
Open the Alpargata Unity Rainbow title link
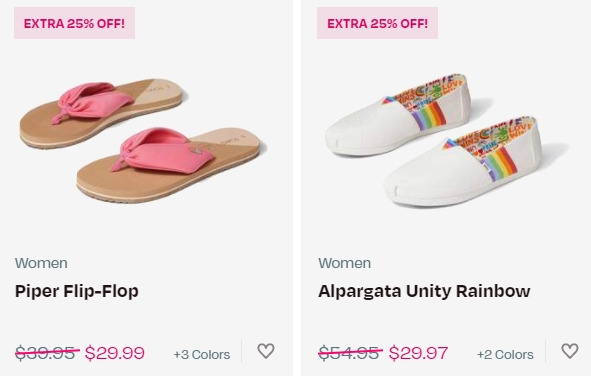(x=424, y=291)
